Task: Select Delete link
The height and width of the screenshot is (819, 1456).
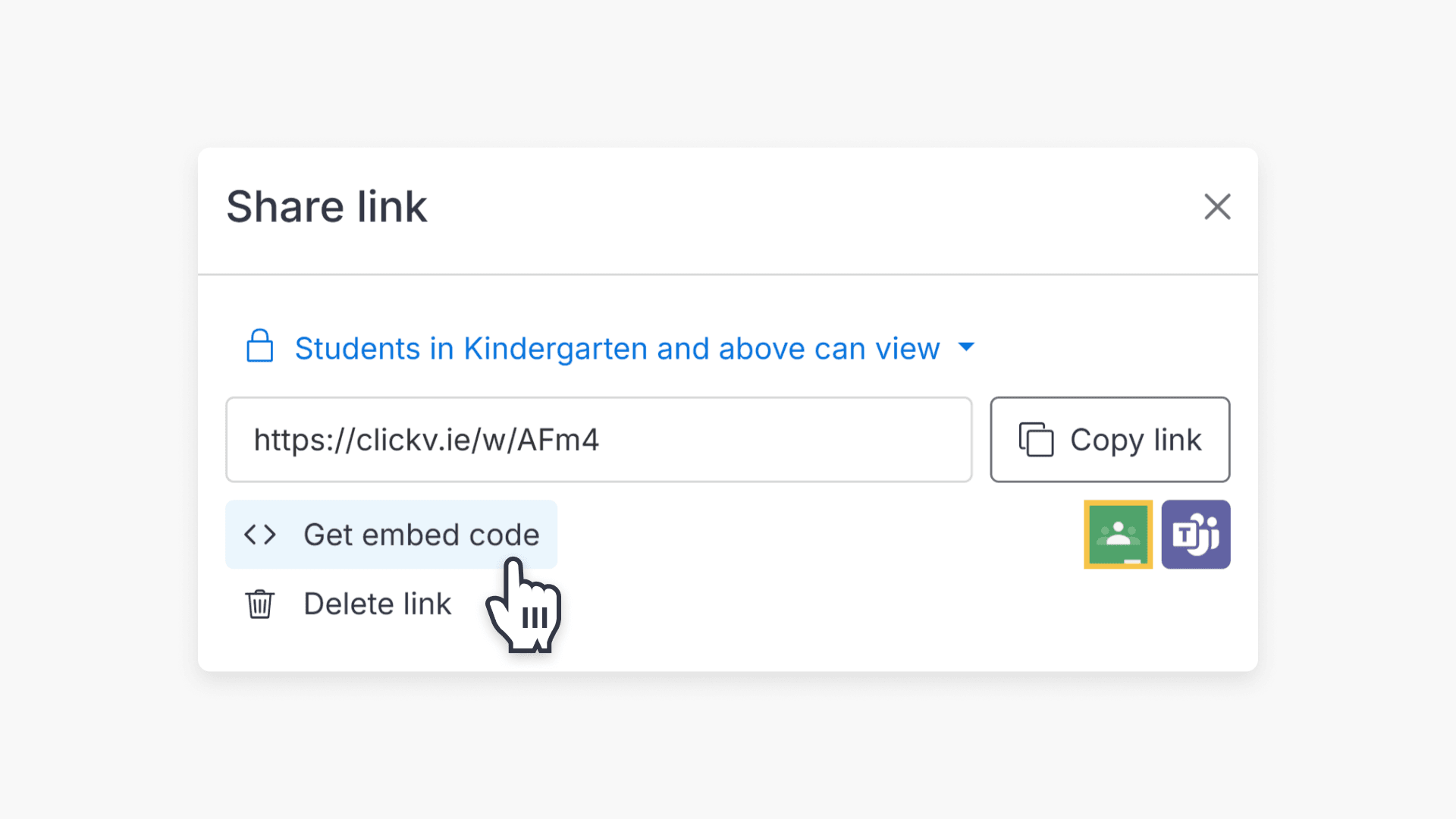Action: click(377, 604)
